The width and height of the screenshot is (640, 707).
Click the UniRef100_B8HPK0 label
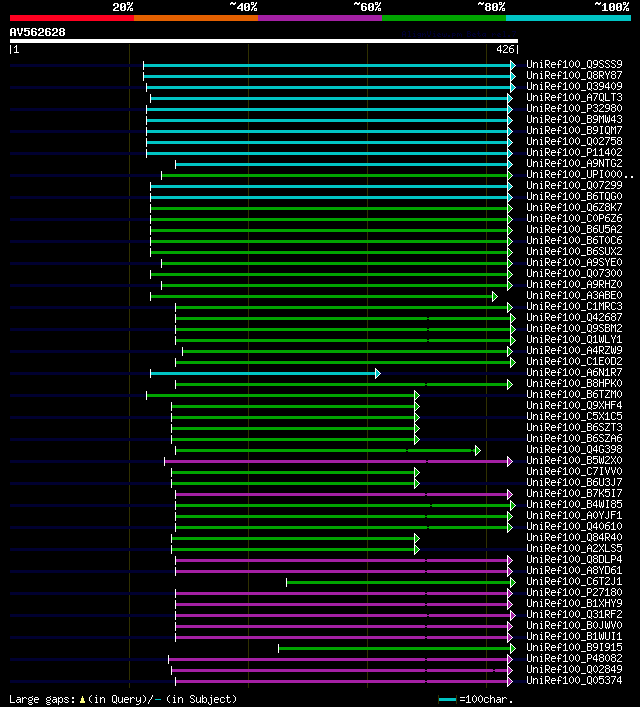click(x=574, y=383)
